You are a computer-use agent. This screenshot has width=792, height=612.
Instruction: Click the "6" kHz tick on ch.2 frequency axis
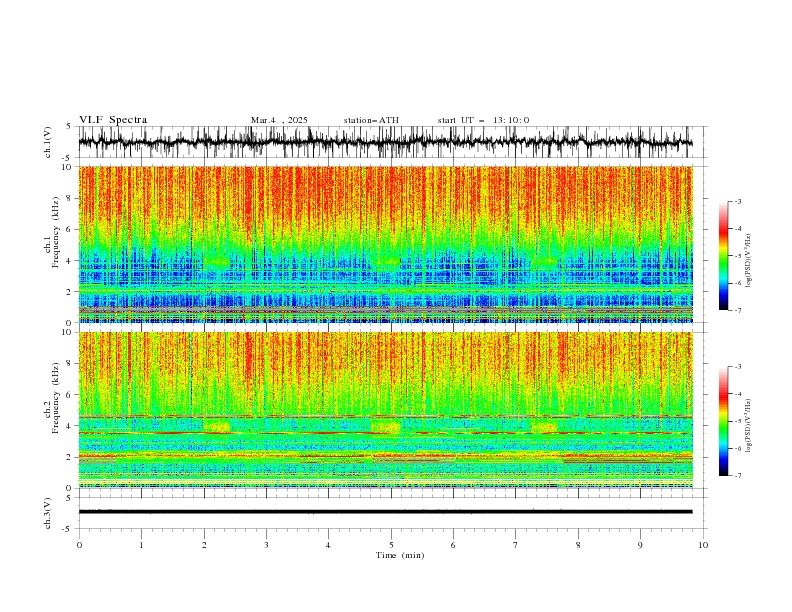[70, 395]
